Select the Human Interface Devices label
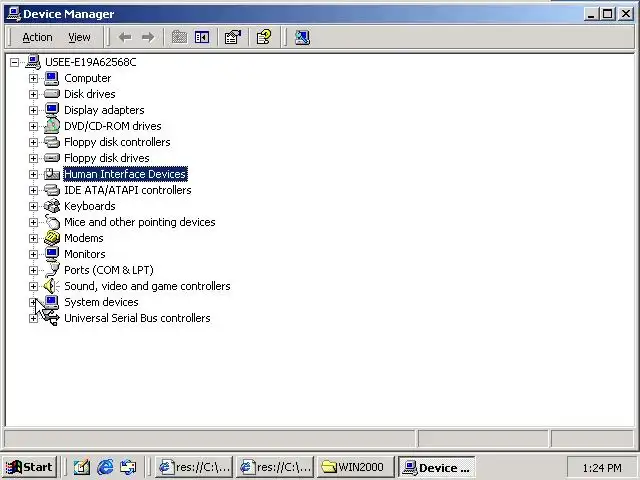640x480 pixels. [x=125, y=174]
